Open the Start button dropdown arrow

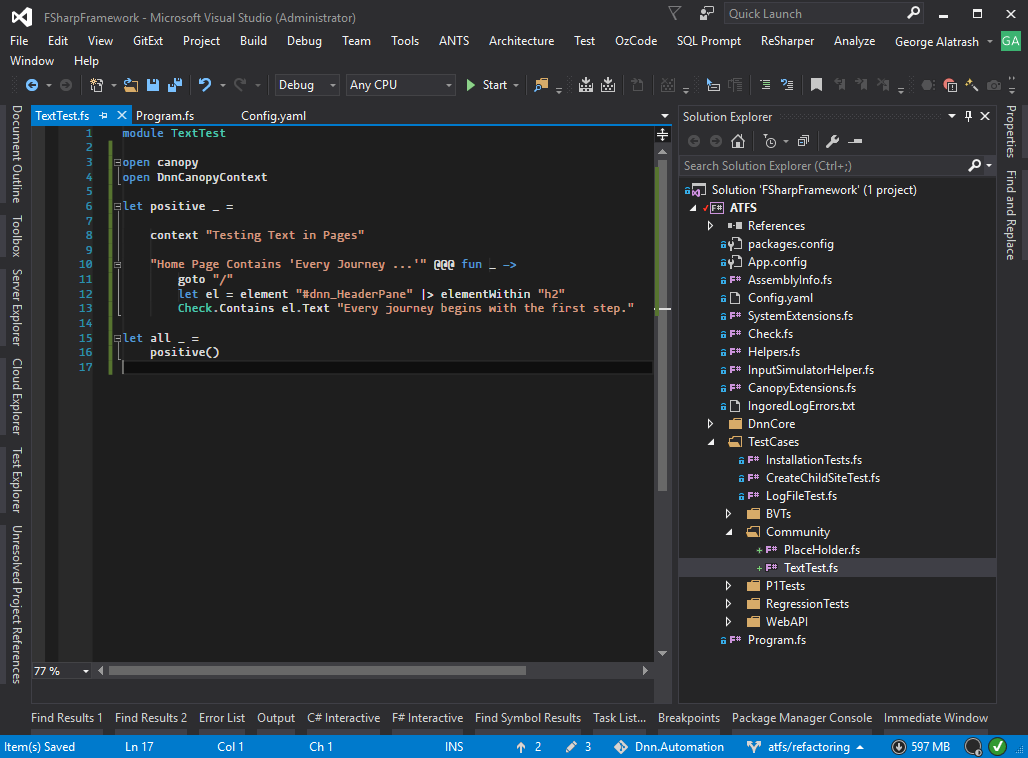click(517, 85)
